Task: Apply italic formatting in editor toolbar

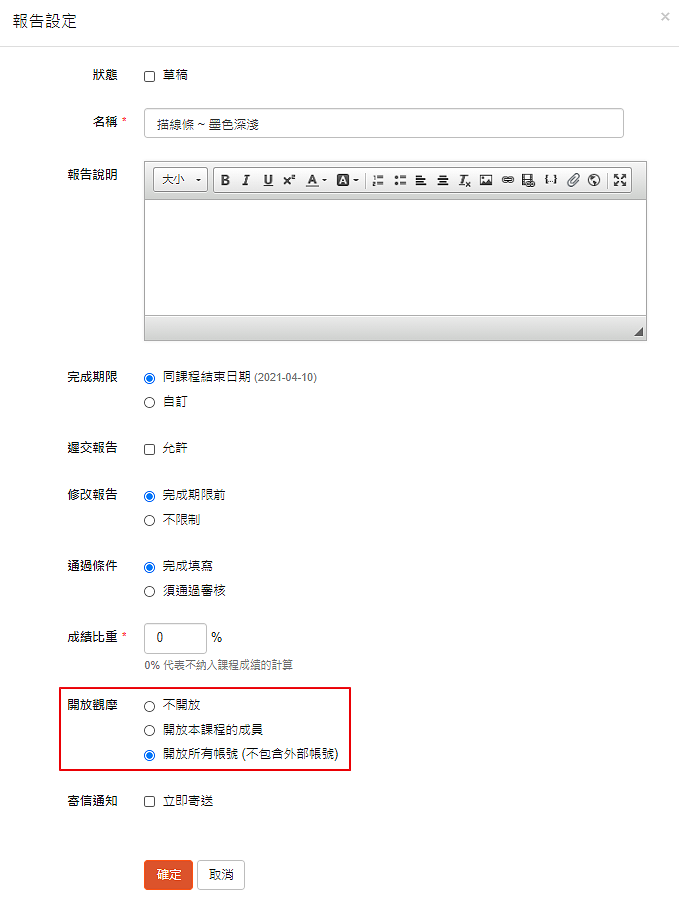Action: point(246,180)
